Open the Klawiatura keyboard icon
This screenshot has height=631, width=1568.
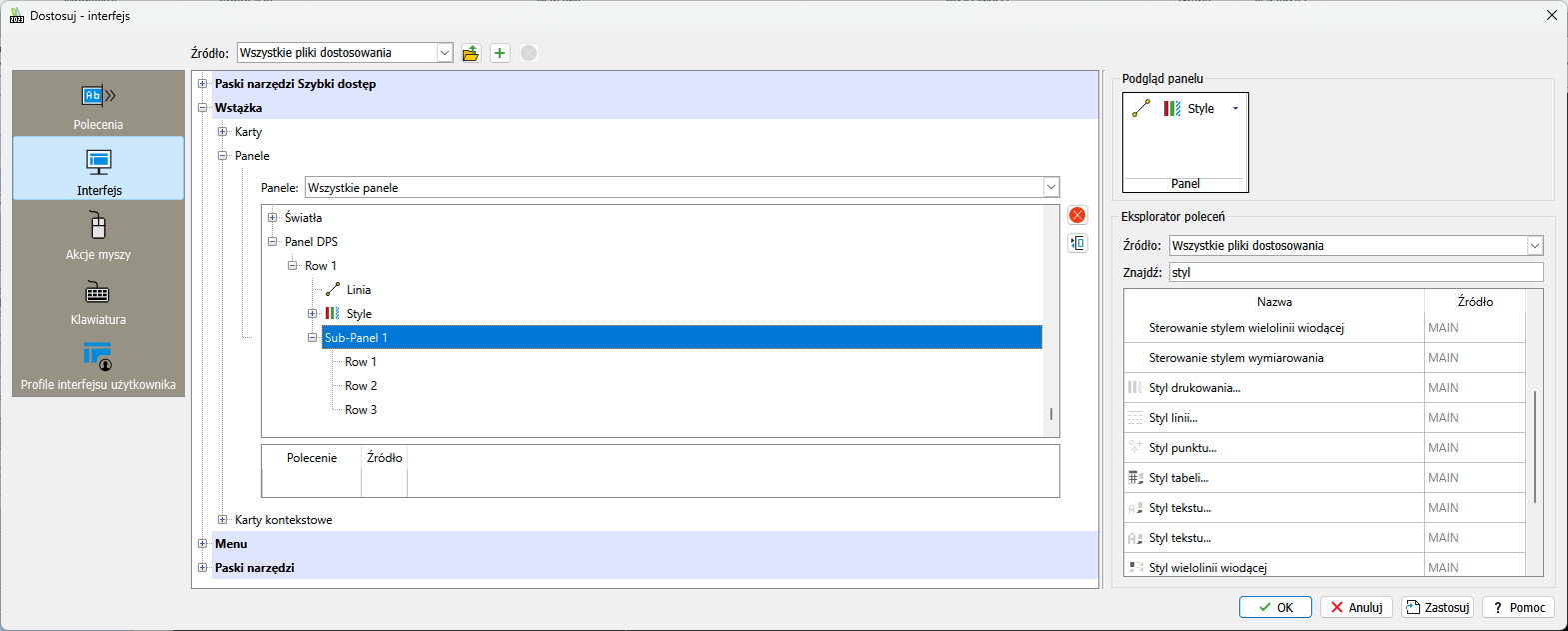tap(98, 293)
